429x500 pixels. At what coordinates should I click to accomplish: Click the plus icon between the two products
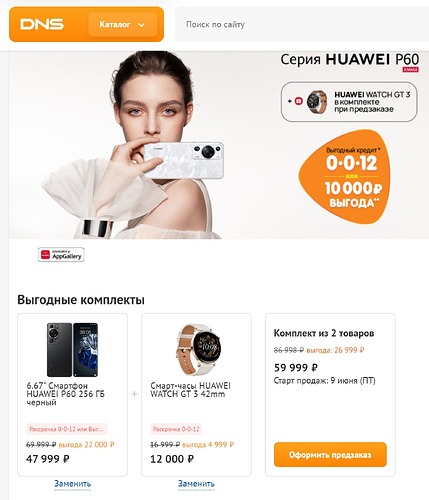[134, 394]
